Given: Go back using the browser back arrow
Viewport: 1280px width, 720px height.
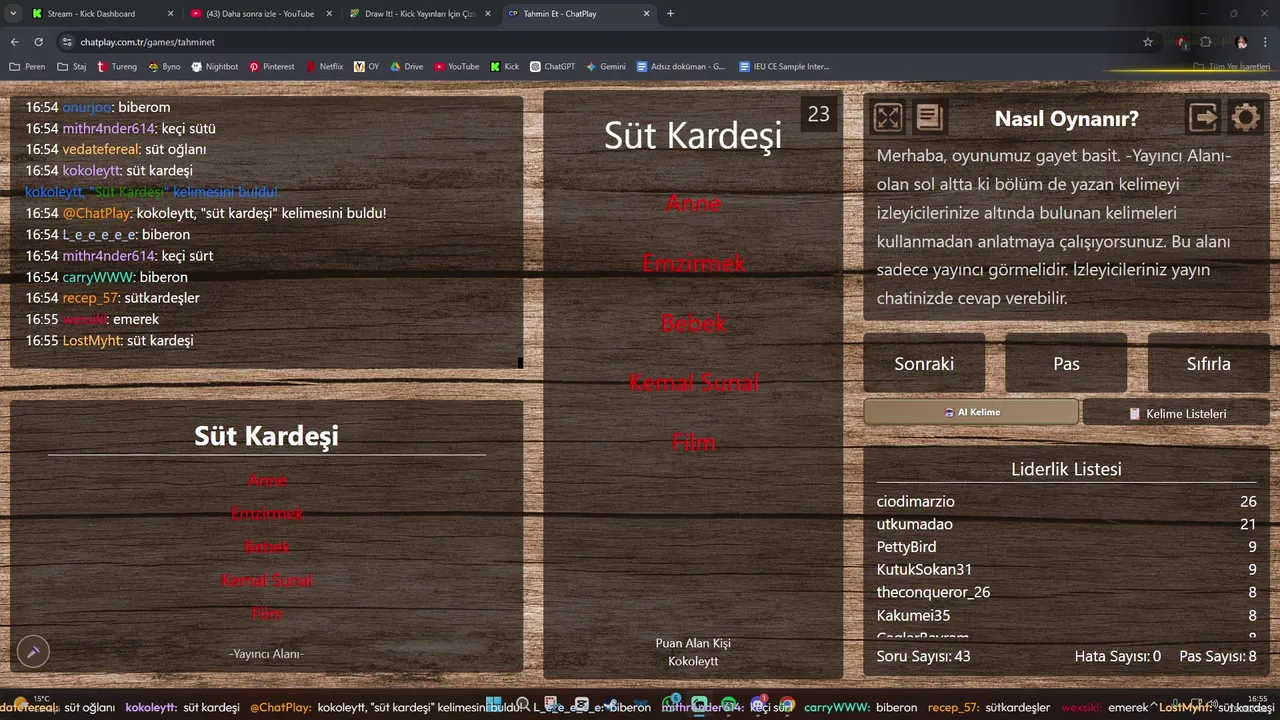Looking at the screenshot, I should pyautogui.click(x=14, y=42).
